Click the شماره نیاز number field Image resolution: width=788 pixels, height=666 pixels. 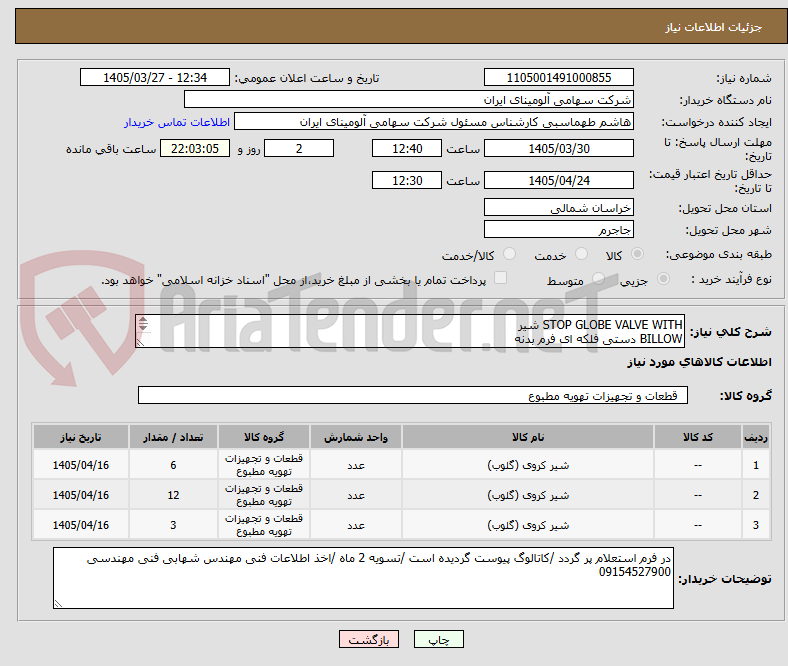click(x=558, y=77)
